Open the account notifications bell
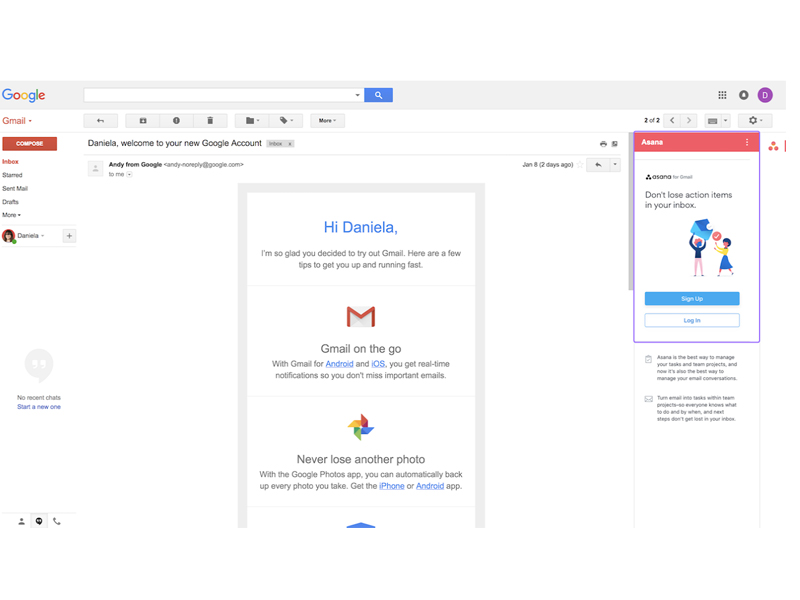The image size is (800, 600). pos(743,95)
